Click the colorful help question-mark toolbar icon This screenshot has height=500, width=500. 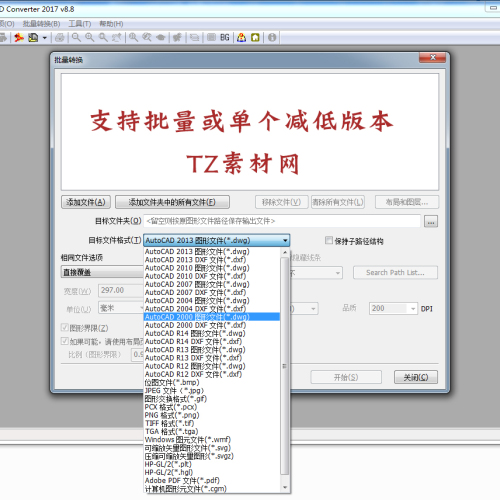pyautogui.click(x=241, y=37)
